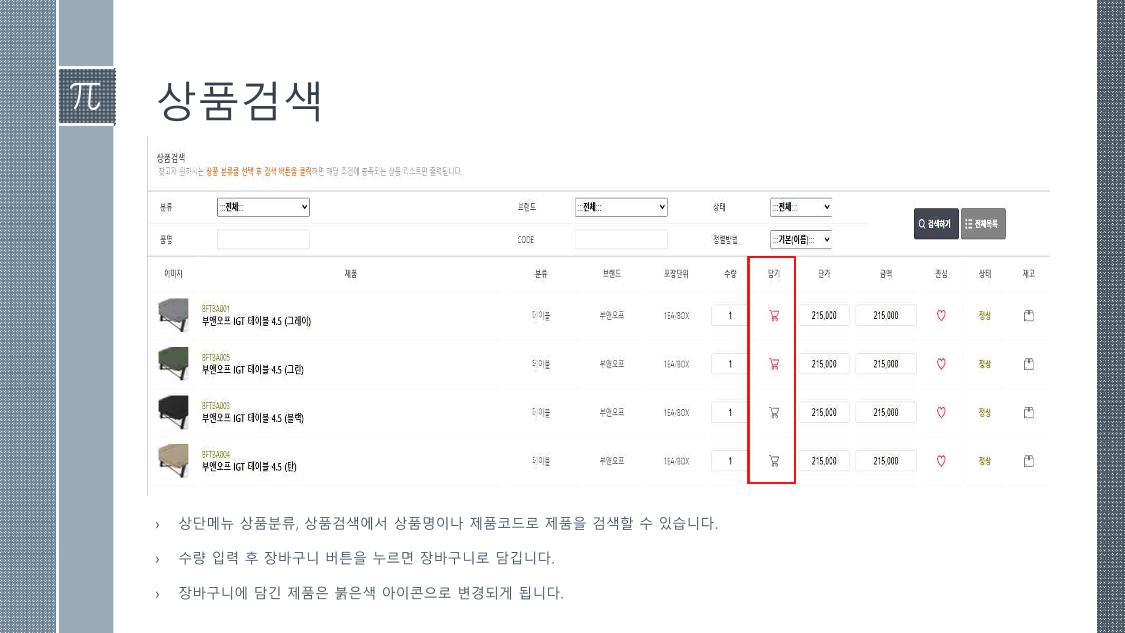Add the 그레이 table to cart
Screen dimensions: 1125x633
773,315
